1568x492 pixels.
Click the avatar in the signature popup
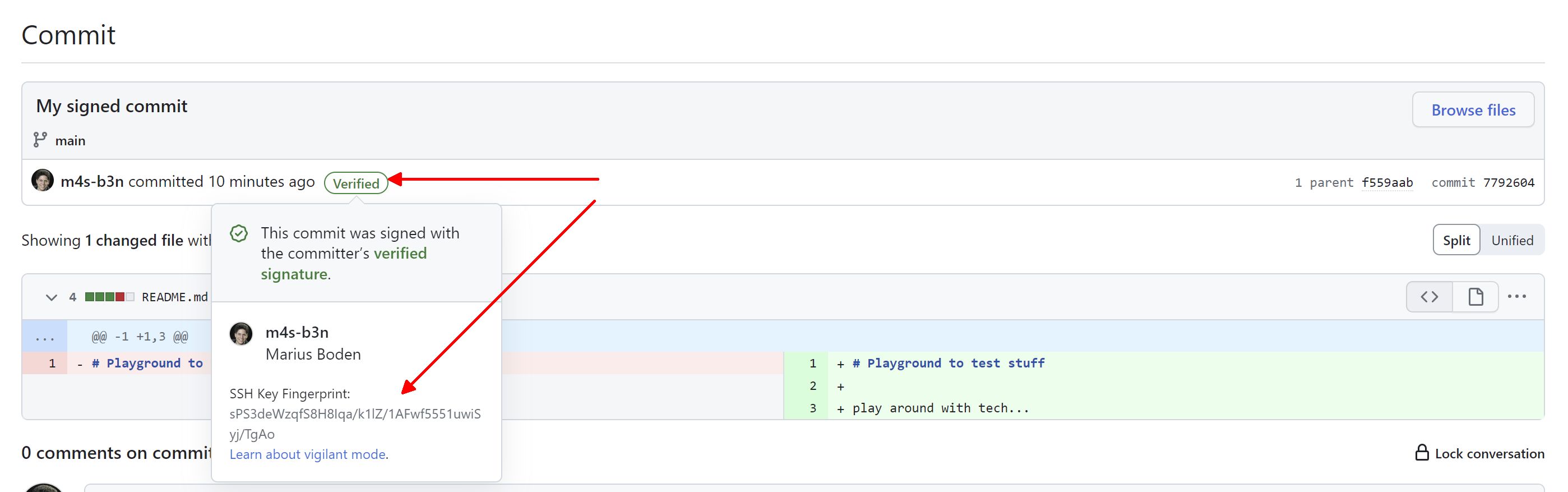(241, 334)
